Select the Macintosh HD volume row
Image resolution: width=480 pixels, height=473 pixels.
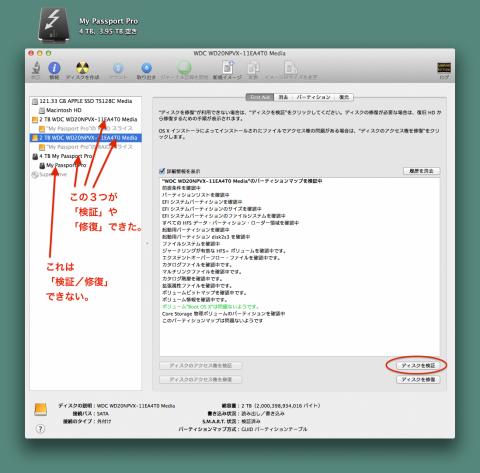pyautogui.click(x=86, y=110)
